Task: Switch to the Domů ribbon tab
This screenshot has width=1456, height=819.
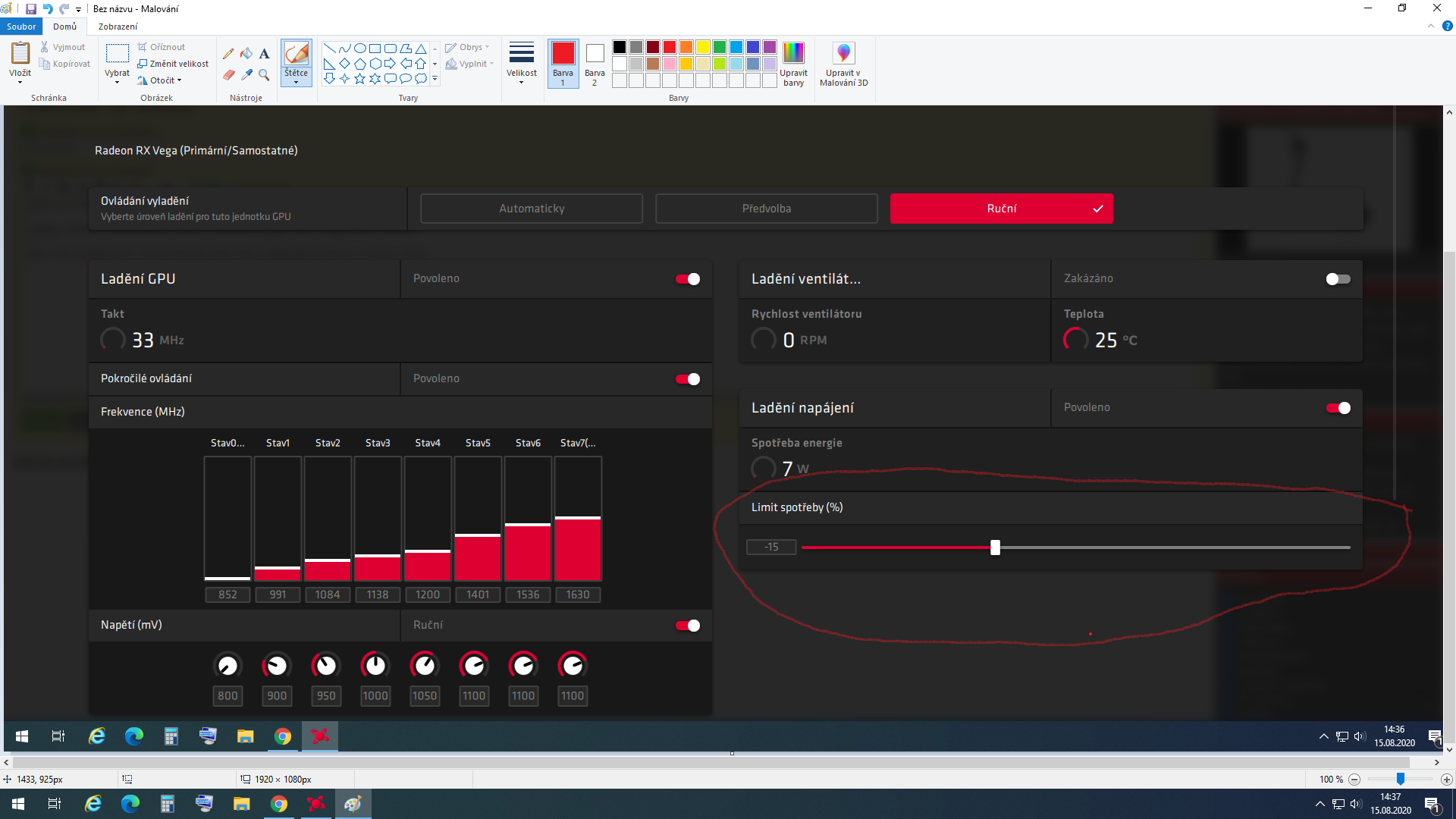Action: [65, 27]
